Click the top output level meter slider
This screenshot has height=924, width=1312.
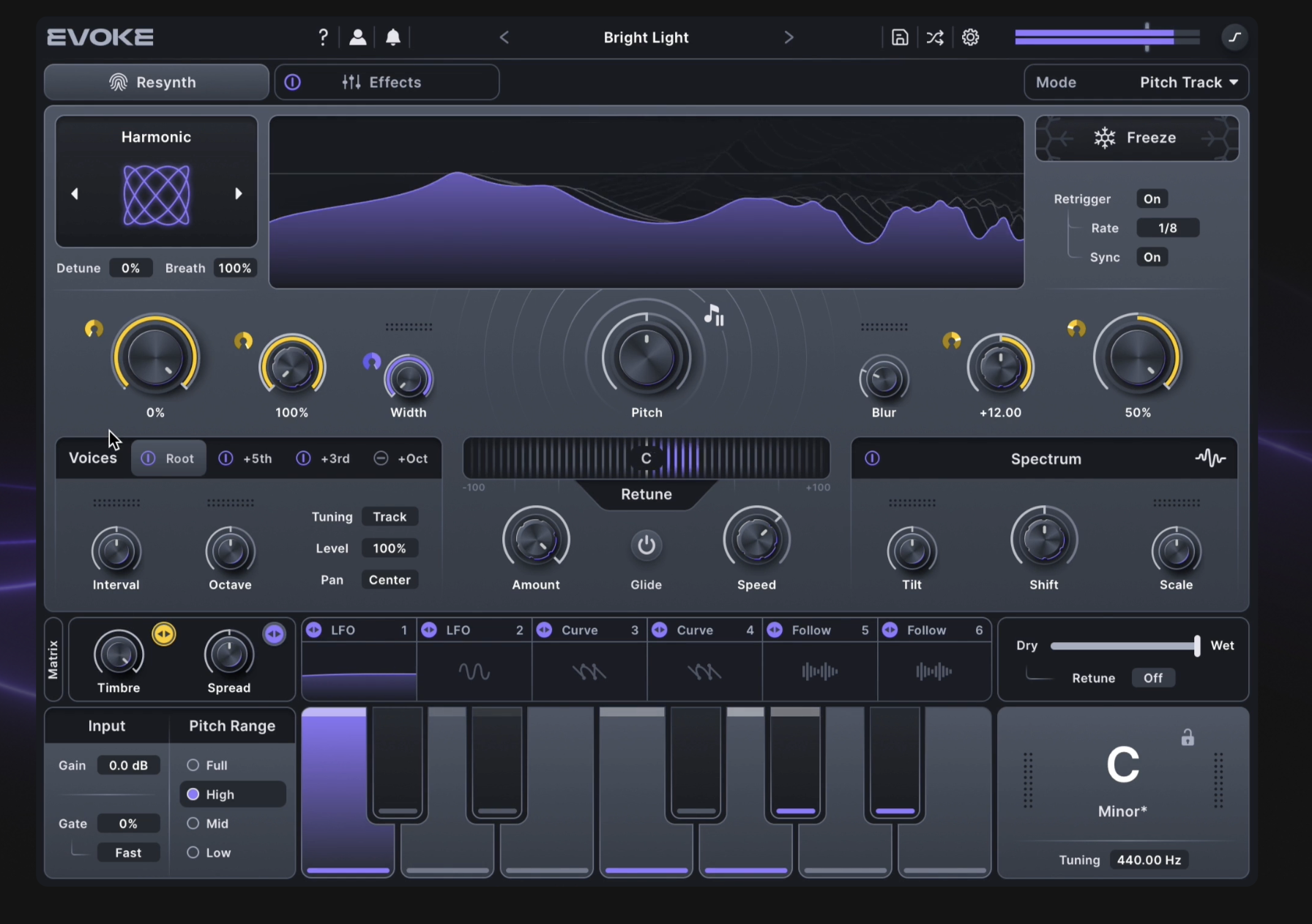coord(1107,37)
